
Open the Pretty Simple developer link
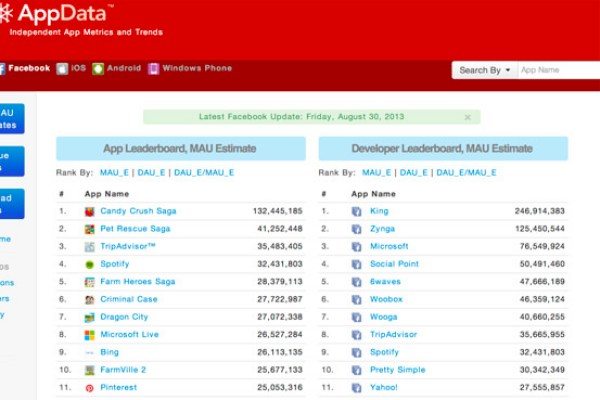click(x=398, y=370)
